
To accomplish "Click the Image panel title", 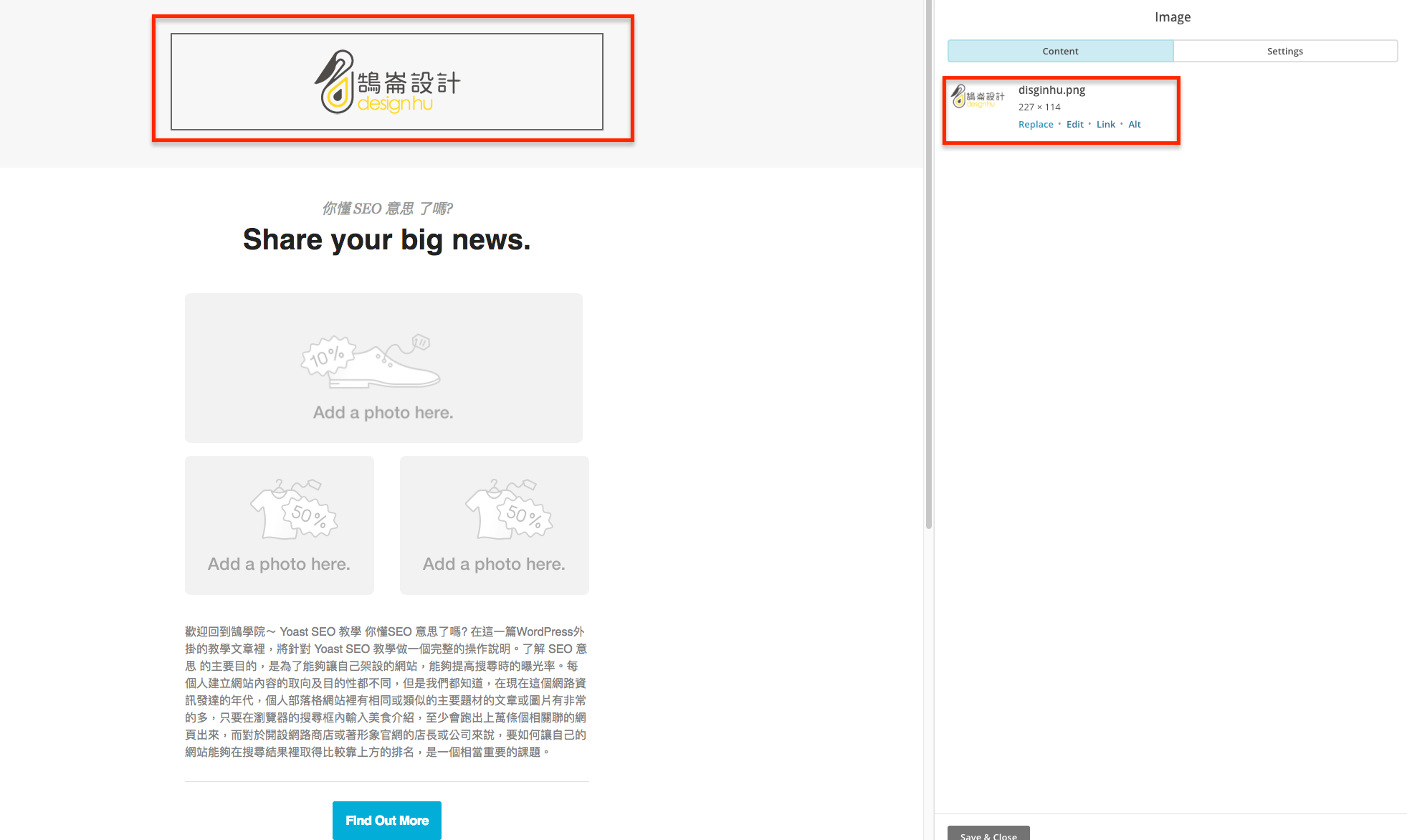I will (x=1172, y=17).
